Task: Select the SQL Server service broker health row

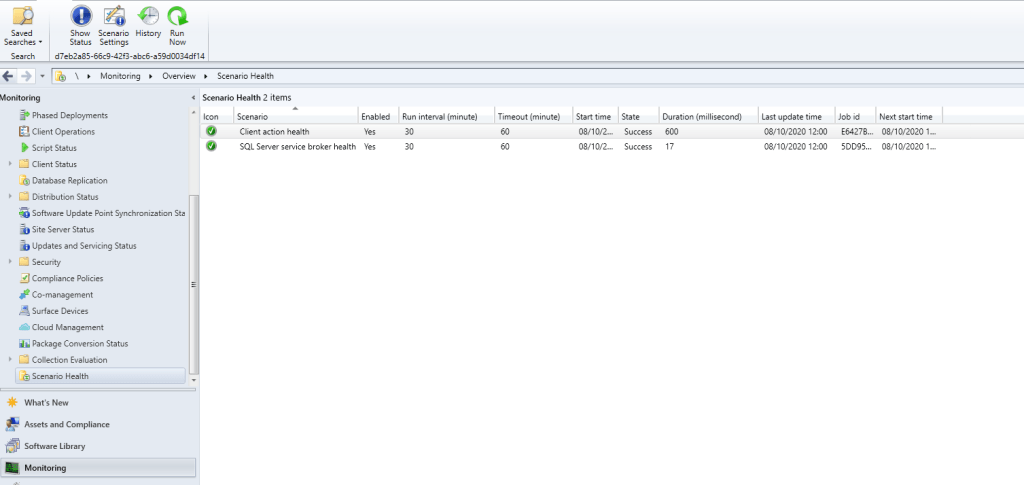Action: [x=297, y=147]
